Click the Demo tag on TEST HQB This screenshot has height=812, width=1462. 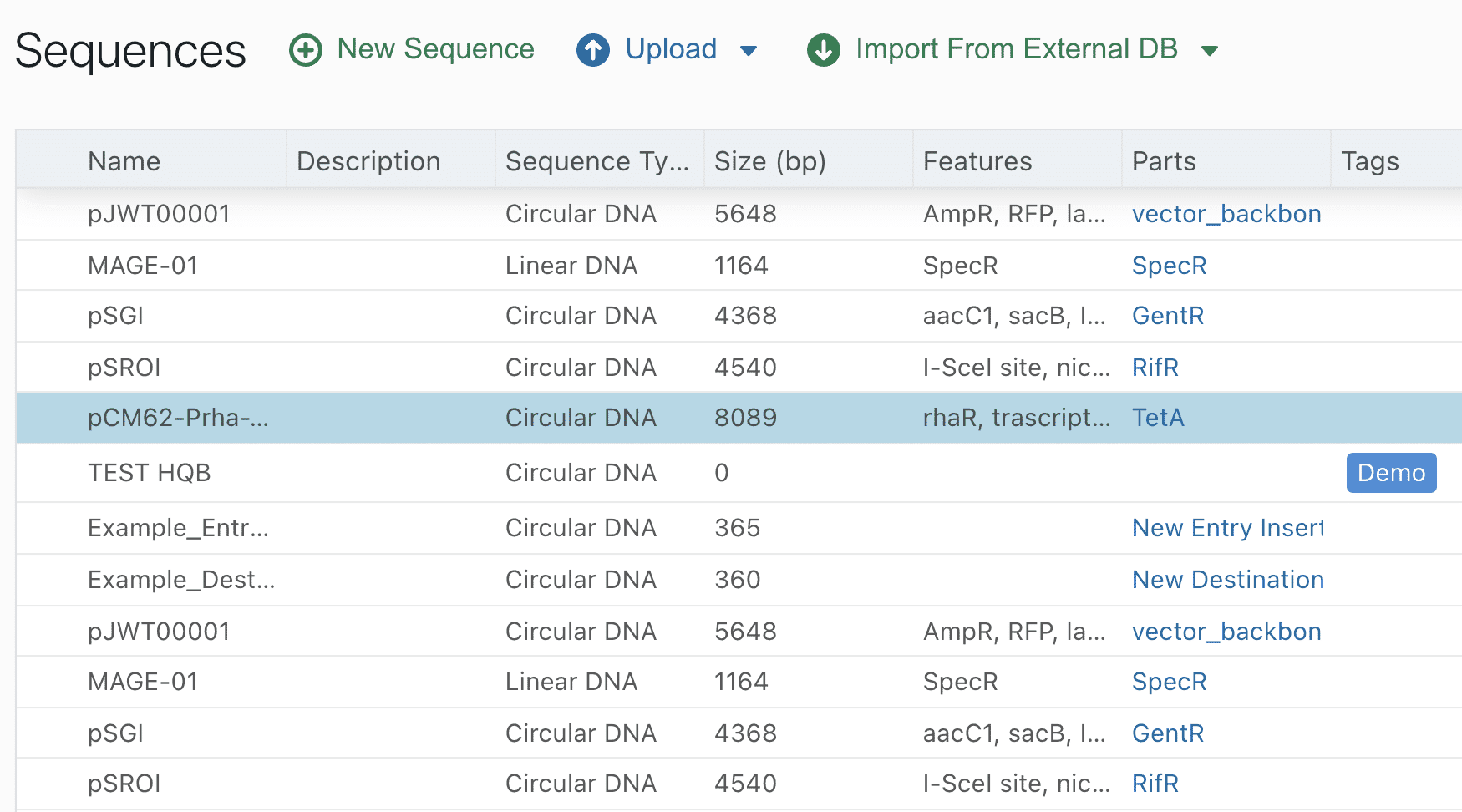pos(1390,472)
